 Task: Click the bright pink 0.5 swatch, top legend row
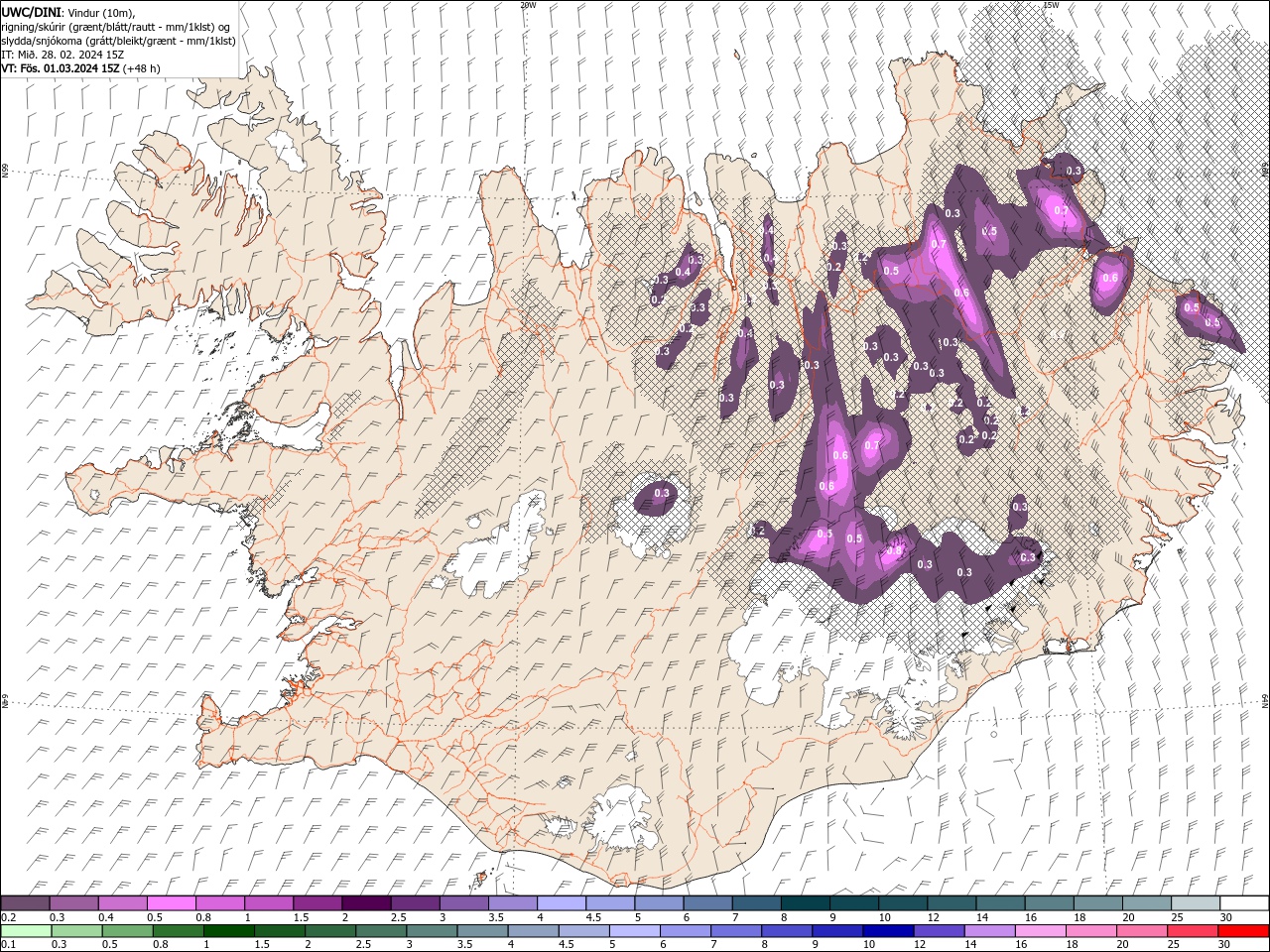click(171, 903)
